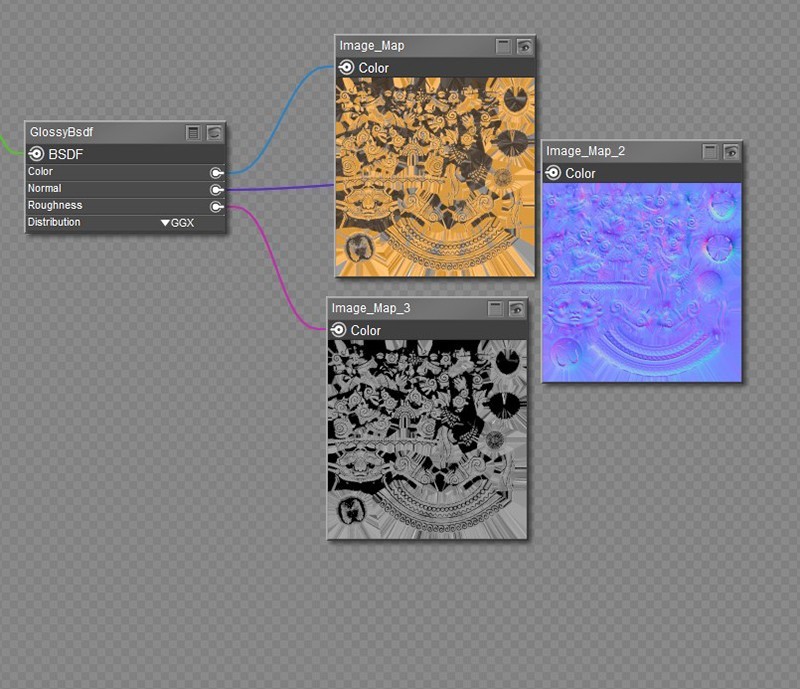Viewport: 800px width, 689px height.
Task: Click the Color input connector on GlossyBsdf
Action: [x=216, y=173]
